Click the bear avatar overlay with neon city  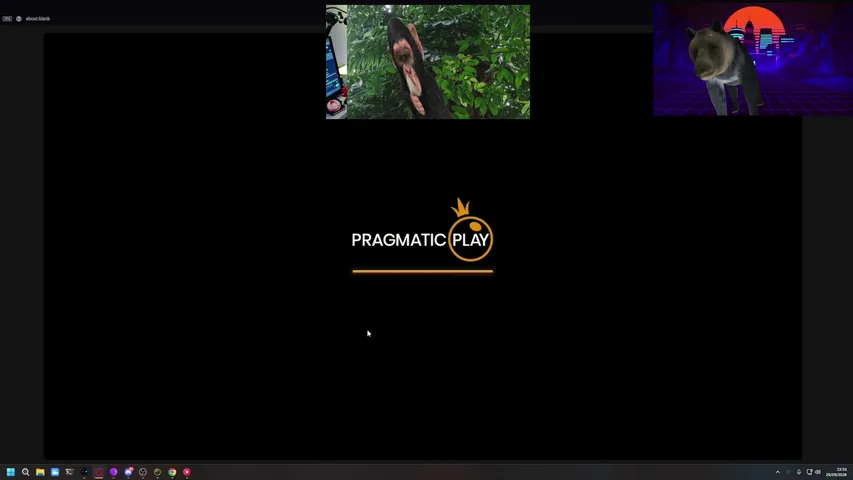pos(753,59)
